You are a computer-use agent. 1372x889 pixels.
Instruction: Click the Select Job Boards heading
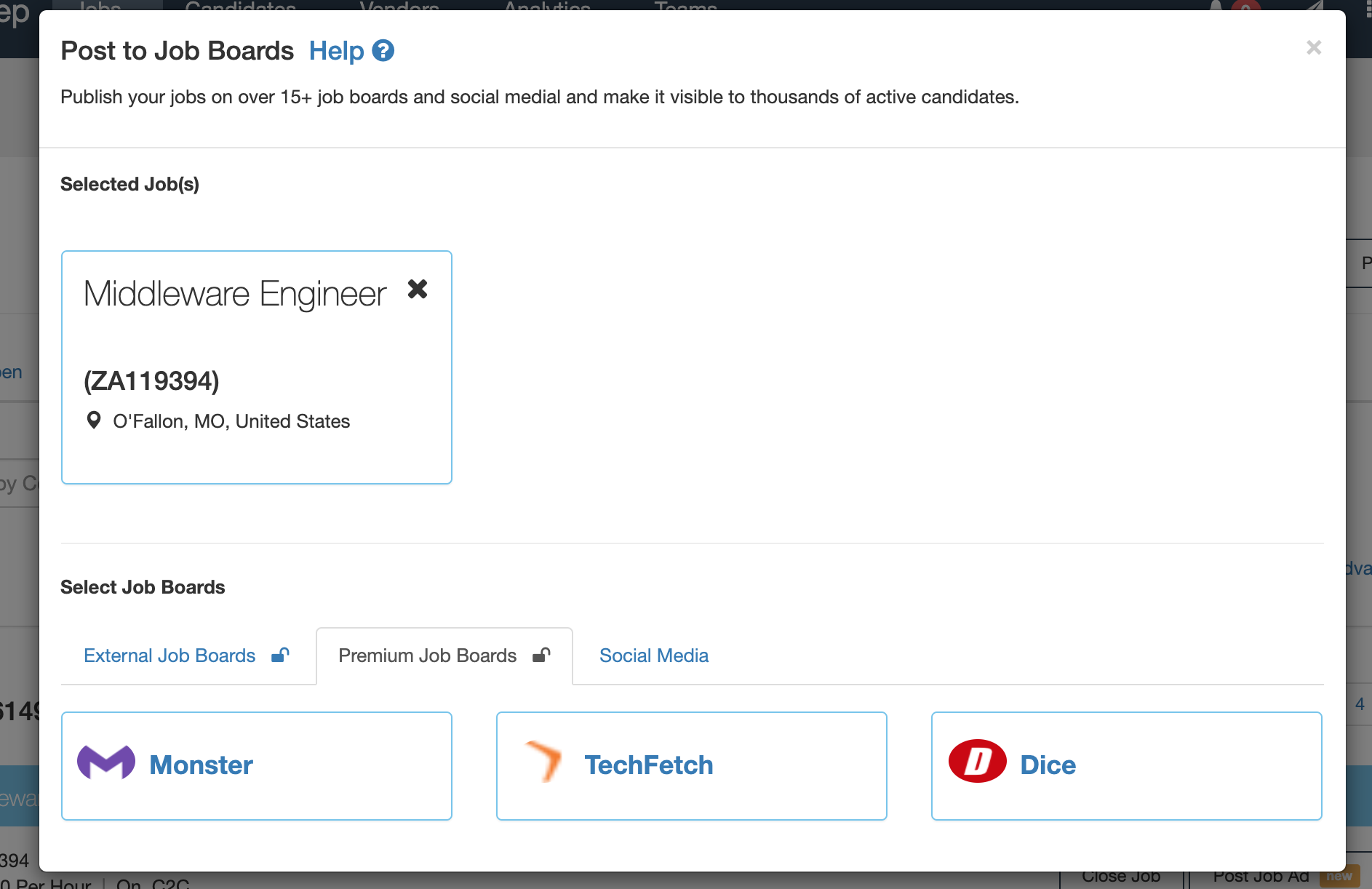pos(143,587)
